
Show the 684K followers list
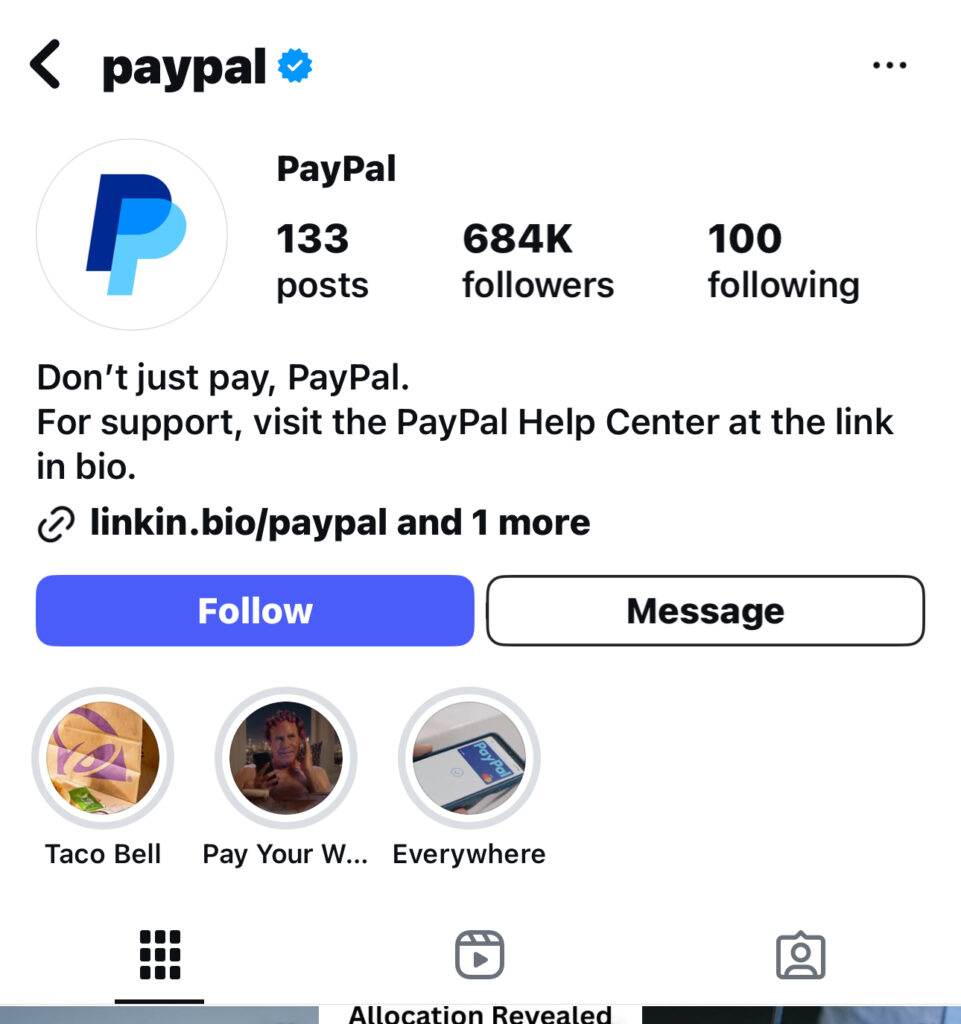tap(538, 261)
